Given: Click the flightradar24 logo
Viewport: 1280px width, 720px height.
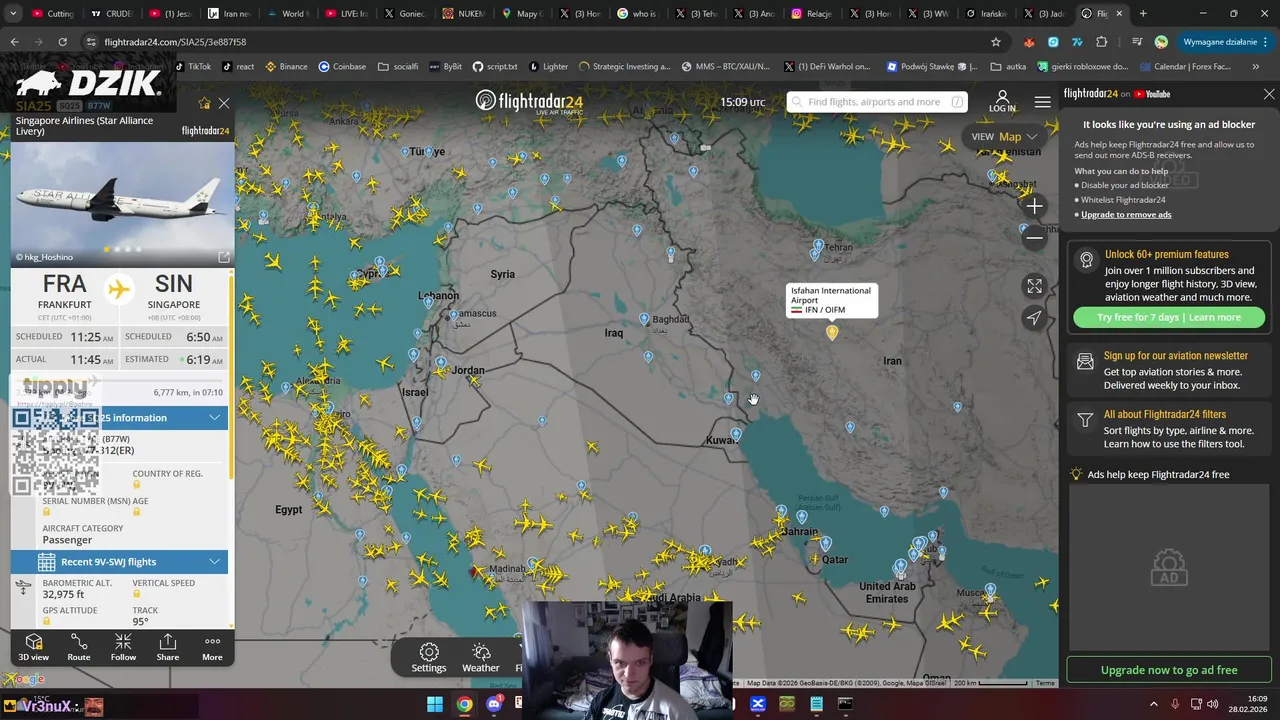Looking at the screenshot, I should point(529,101).
